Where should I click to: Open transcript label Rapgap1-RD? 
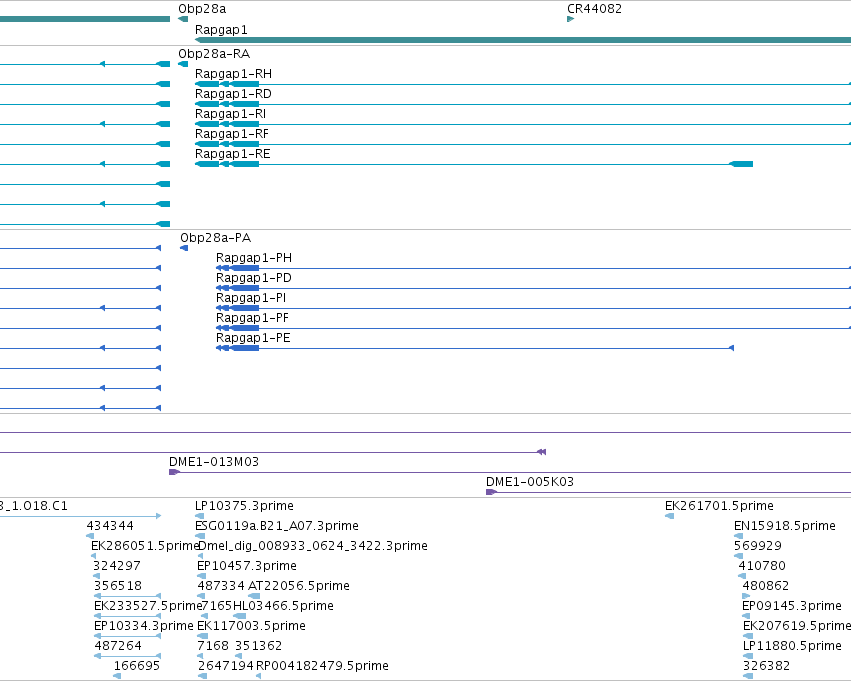click(233, 94)
